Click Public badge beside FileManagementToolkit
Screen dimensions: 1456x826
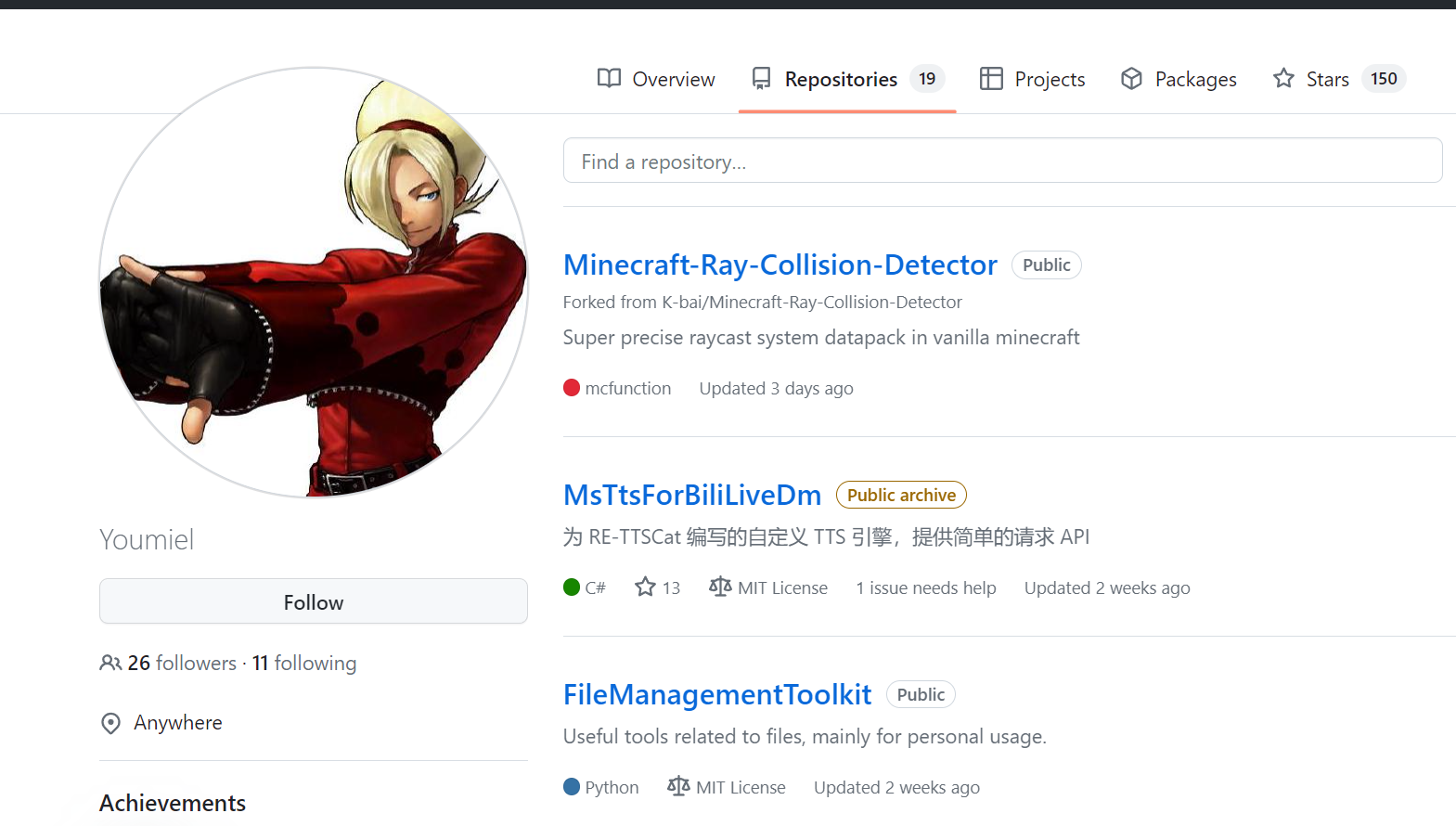(x=921, y=695)
